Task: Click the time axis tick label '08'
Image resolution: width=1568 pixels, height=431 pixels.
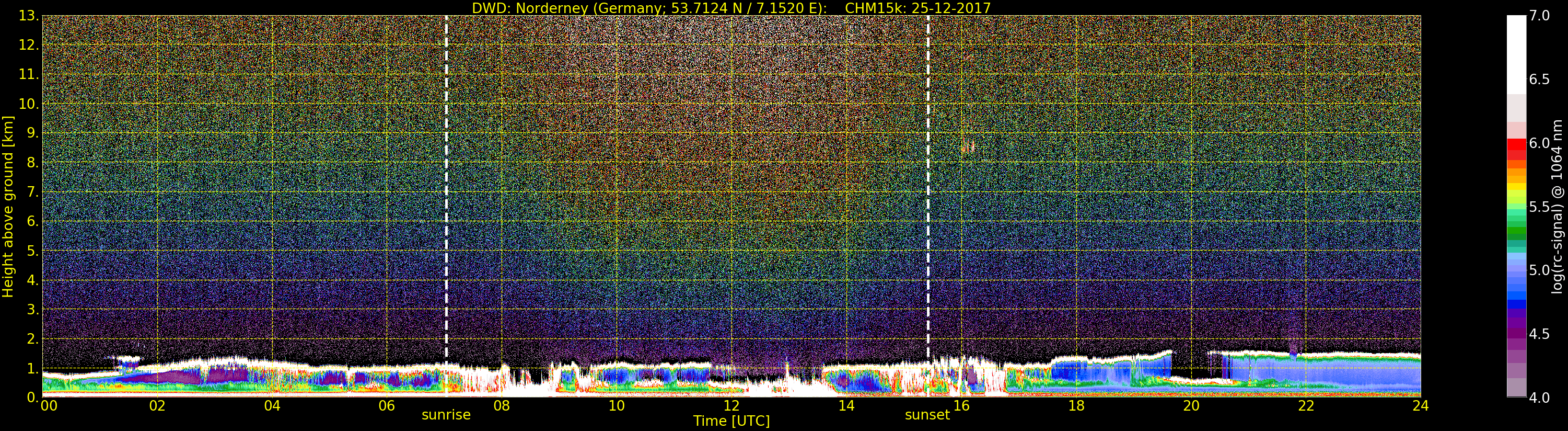Action: [502, 405]
